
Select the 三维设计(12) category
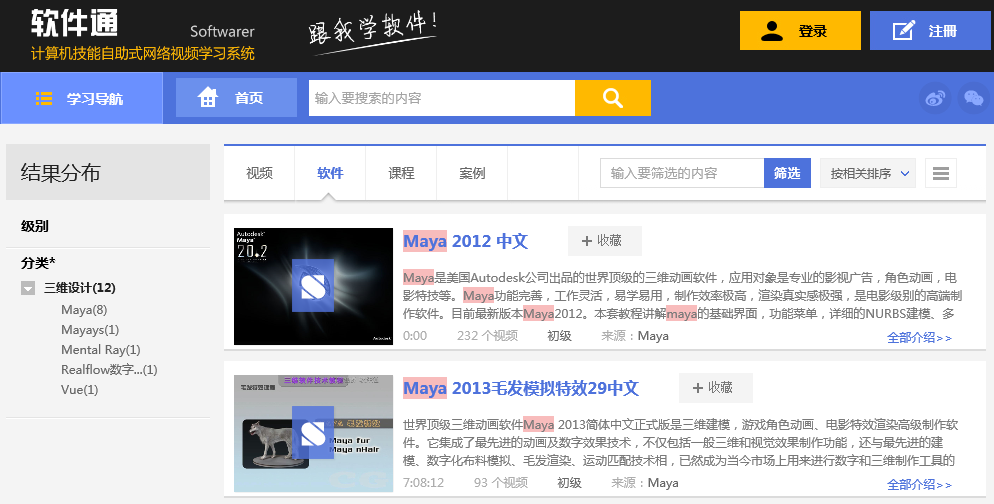[80, 288]
